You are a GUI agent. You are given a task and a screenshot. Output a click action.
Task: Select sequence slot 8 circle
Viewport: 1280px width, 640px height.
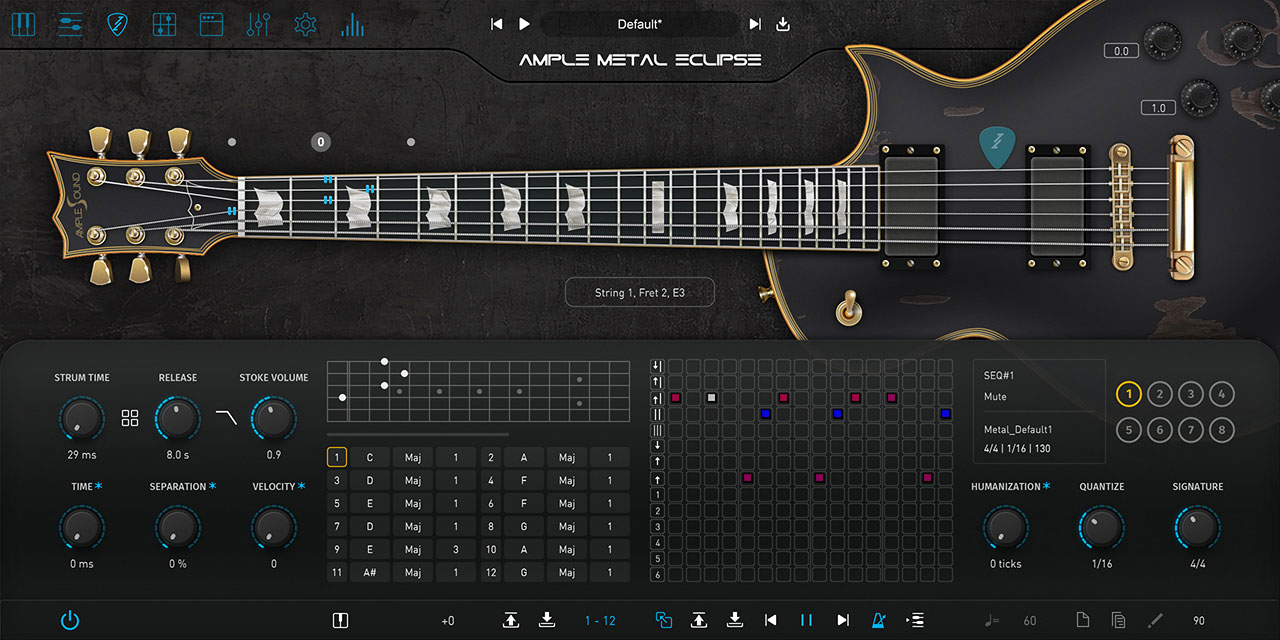pyautogui.click(x=1221, y=431)
